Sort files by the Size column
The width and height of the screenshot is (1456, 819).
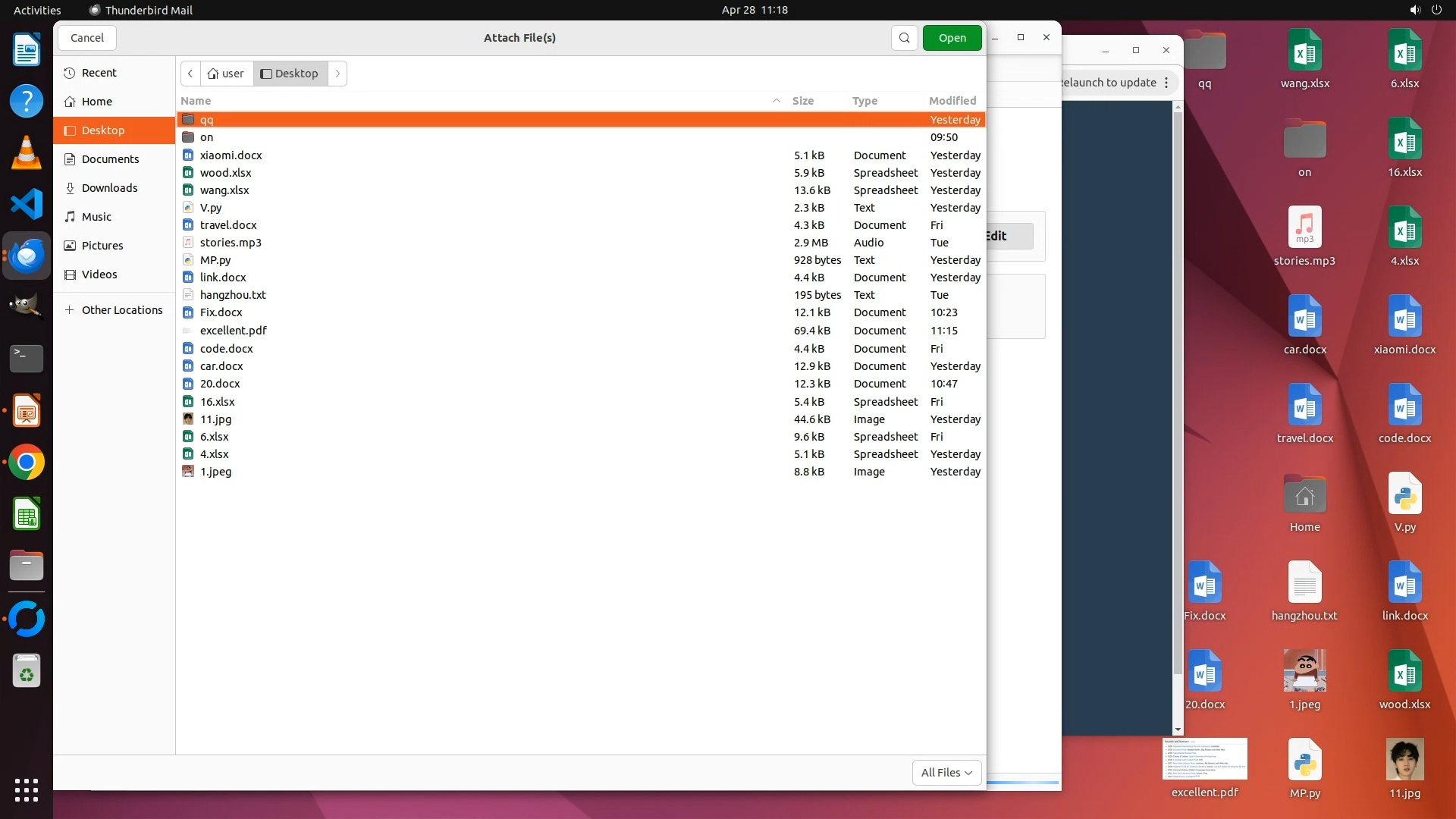802,101
